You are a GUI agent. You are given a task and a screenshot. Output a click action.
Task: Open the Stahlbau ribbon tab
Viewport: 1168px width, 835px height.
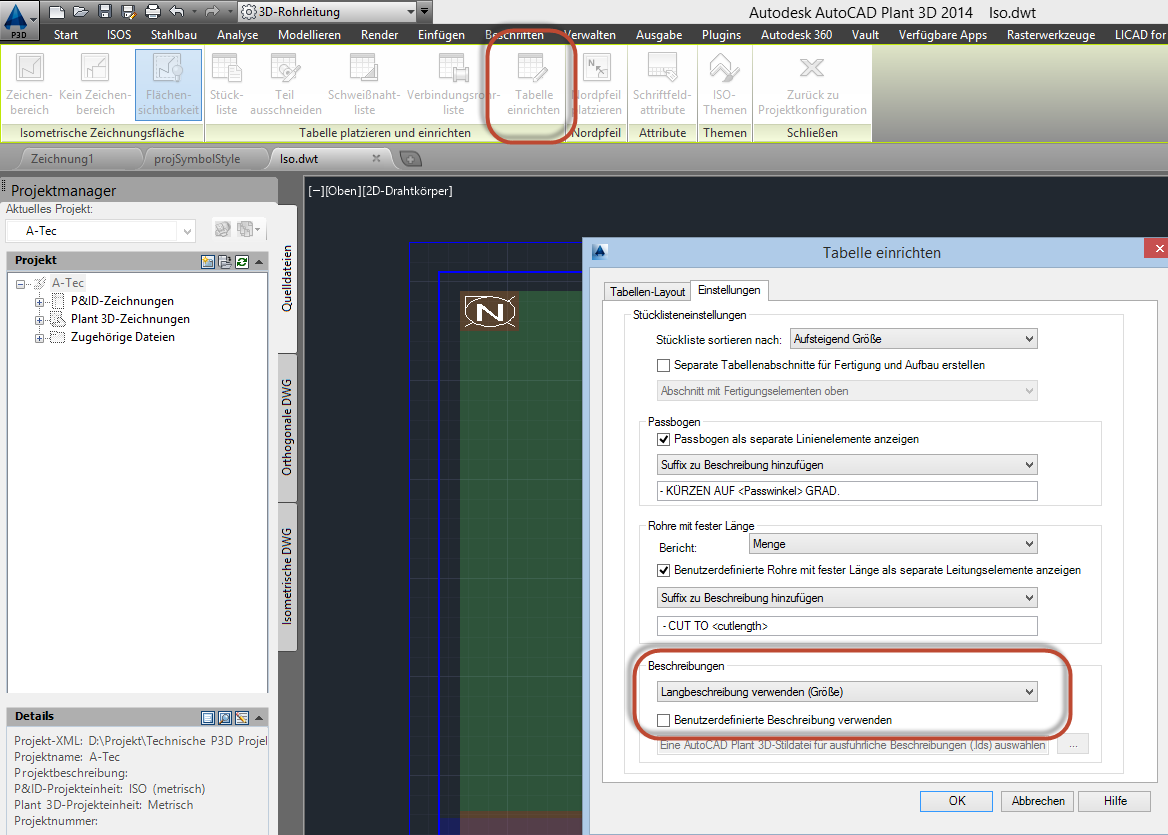pyautogui.click(x=174, y=34)
